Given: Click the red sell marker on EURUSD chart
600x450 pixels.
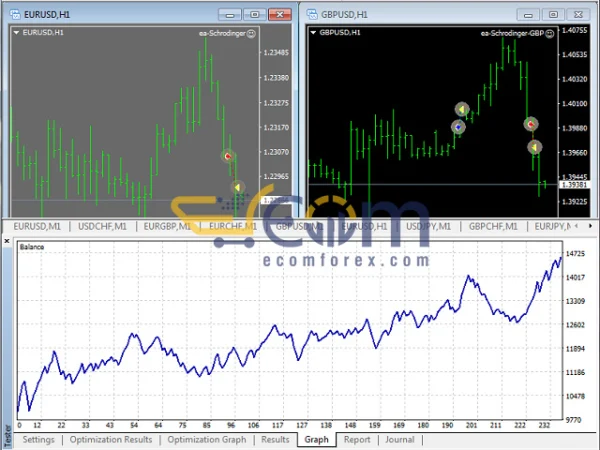Looking at the screenshot, I should pos(228,156).
